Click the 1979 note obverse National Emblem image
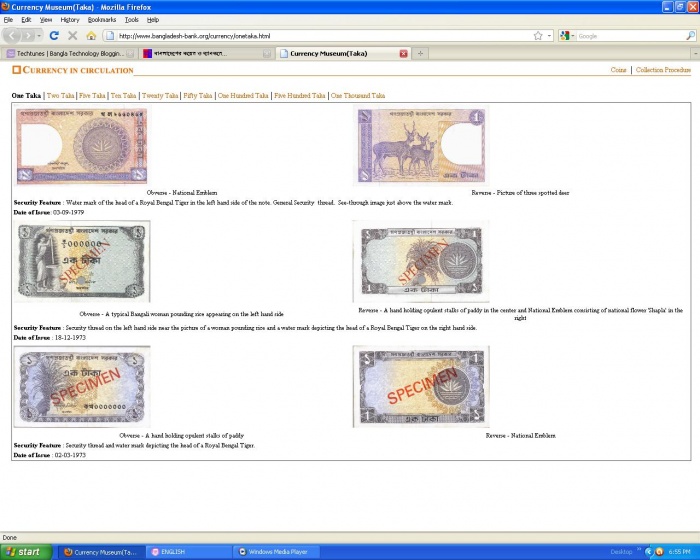The height and width of the screenshot is (560, 700). tap(82, 145)
